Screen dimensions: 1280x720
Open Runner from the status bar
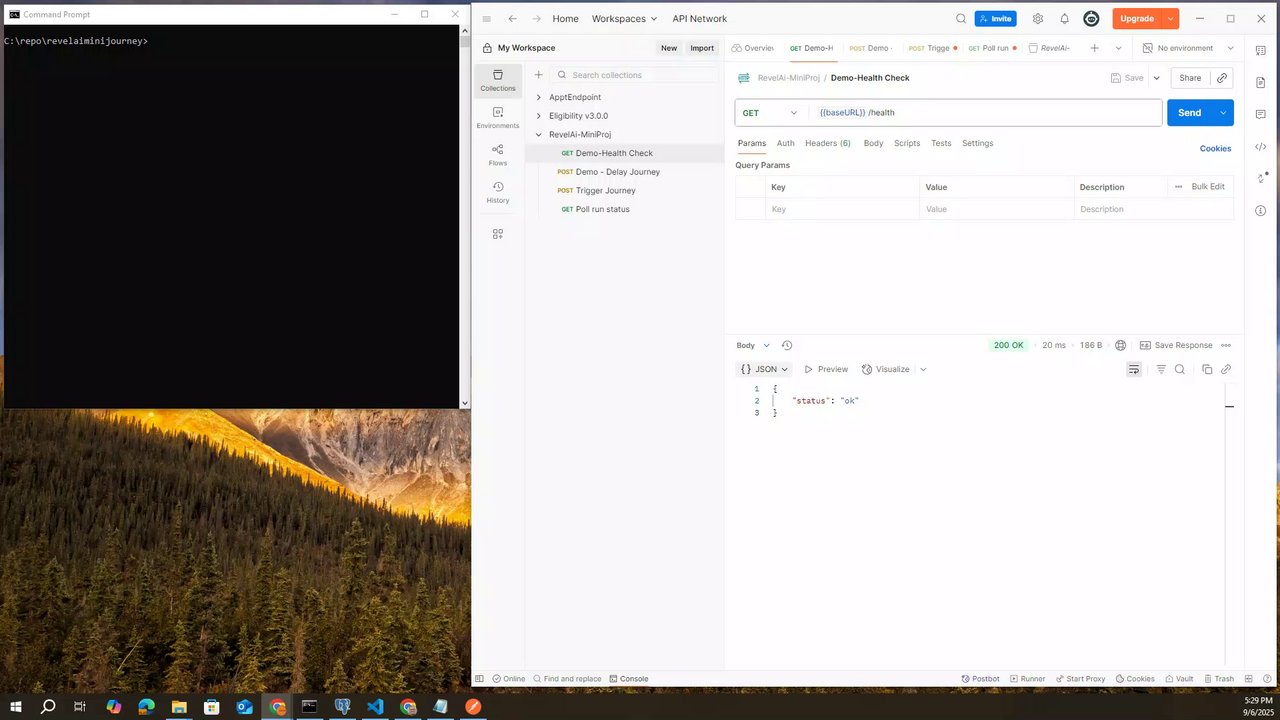click(x=1027, y=679)
